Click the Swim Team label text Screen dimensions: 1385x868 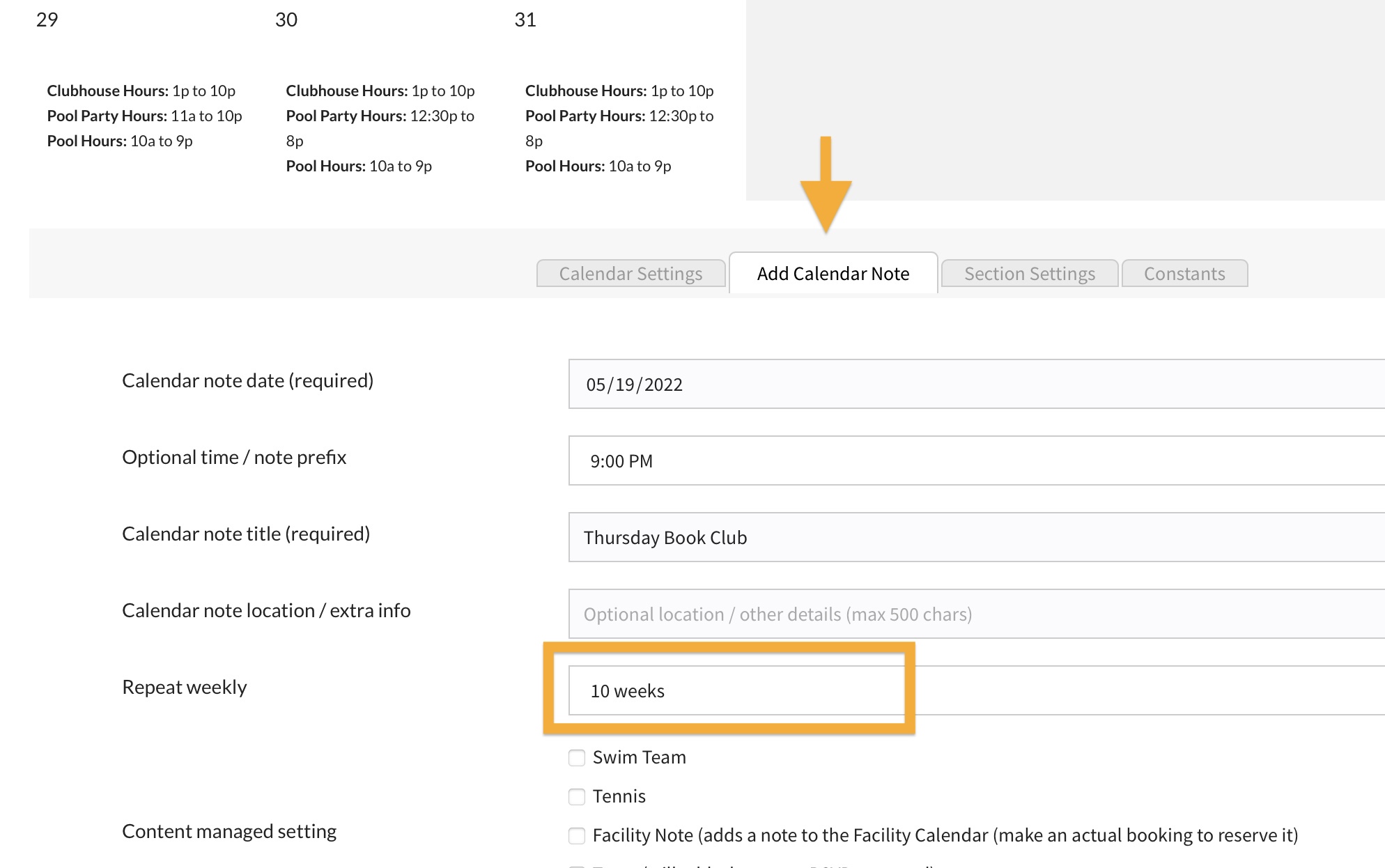(639, 758)
